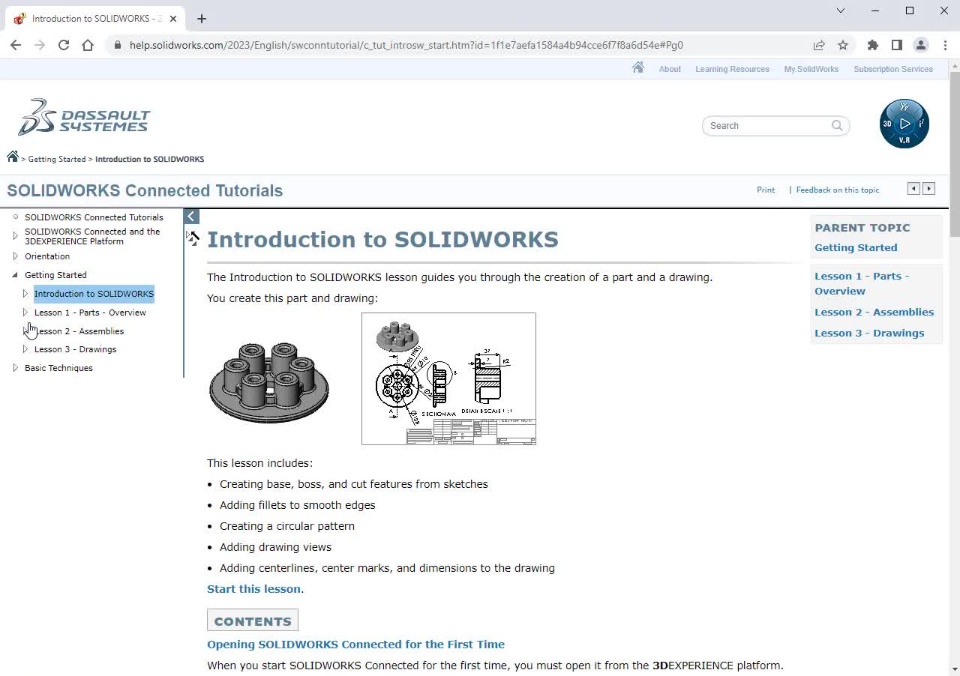Viewport: 960px width, 676px height.
Task: Click the Dassault Systemes logo
Action: (x=84, y=117)
